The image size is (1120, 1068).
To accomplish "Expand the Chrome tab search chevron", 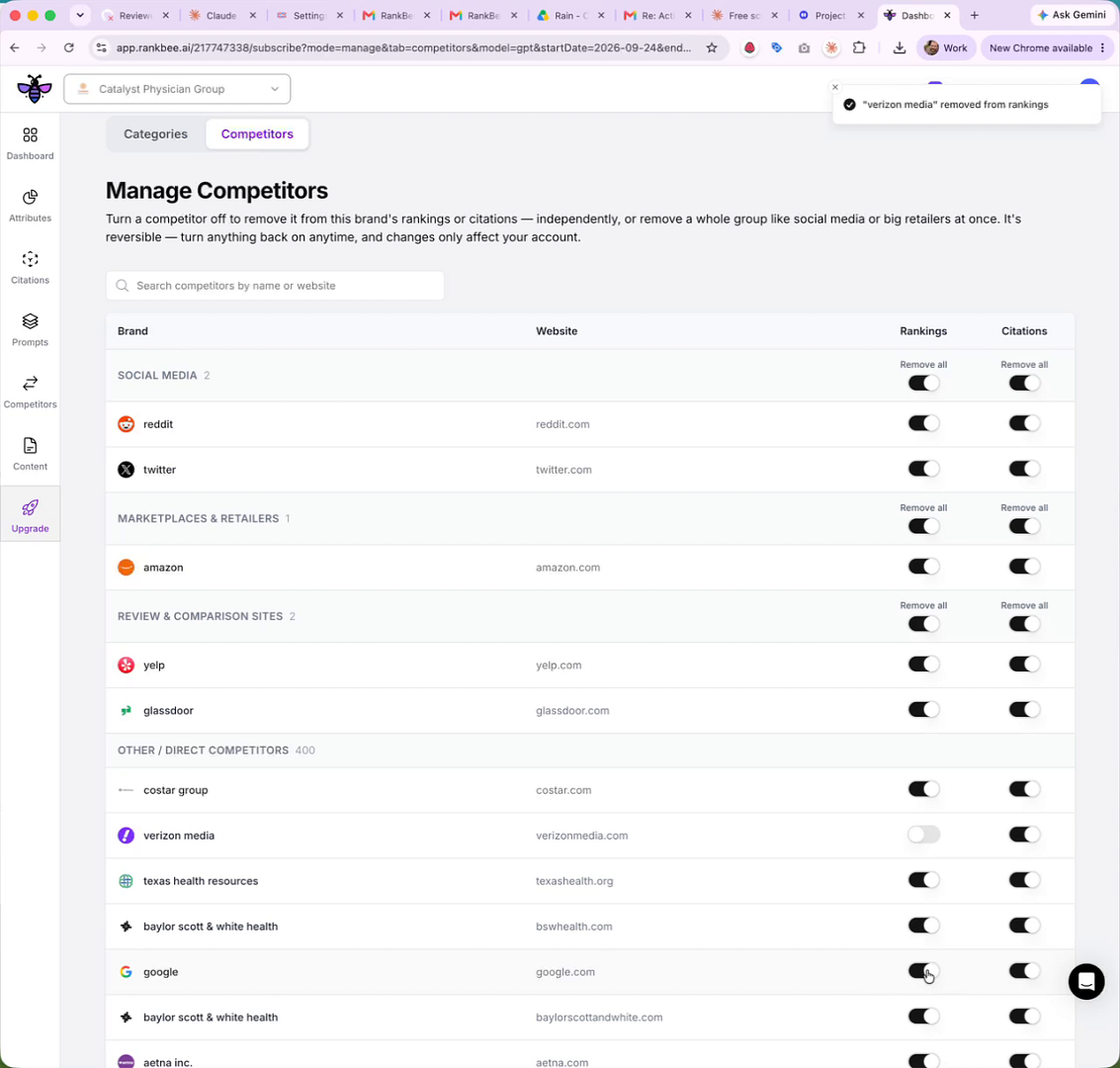I will coord(80,15).
